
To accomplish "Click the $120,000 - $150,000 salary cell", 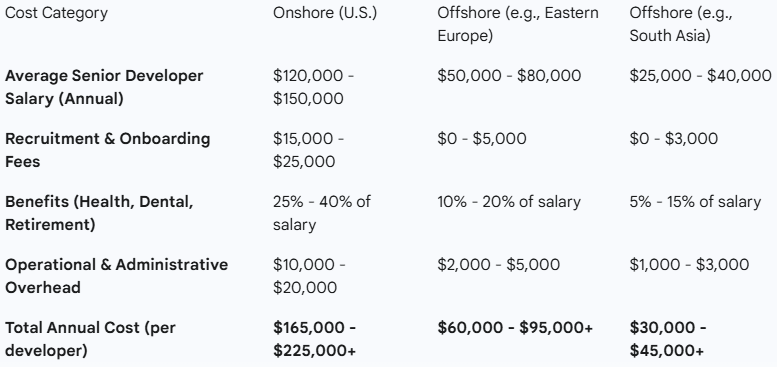I will coord(314,87).
